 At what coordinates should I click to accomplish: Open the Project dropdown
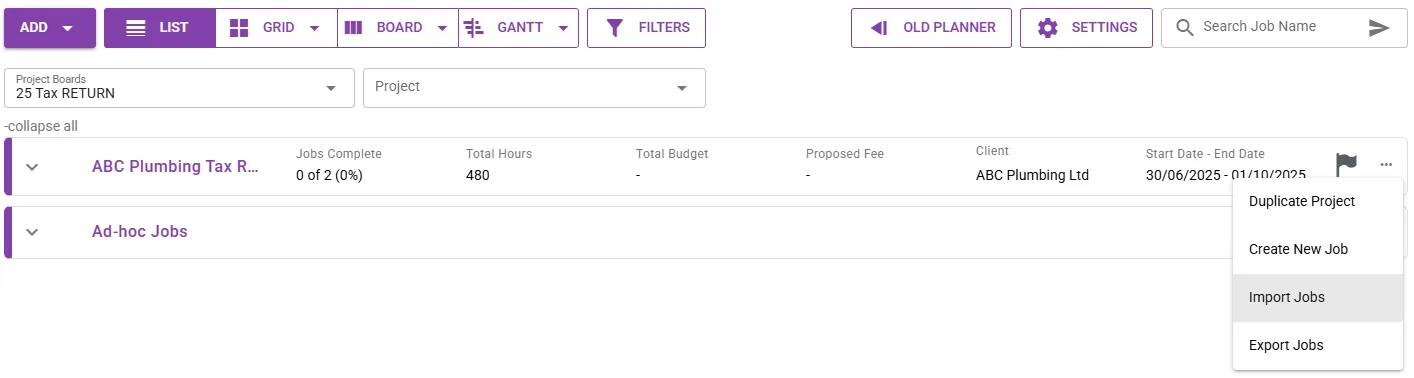tap(535, 88)
